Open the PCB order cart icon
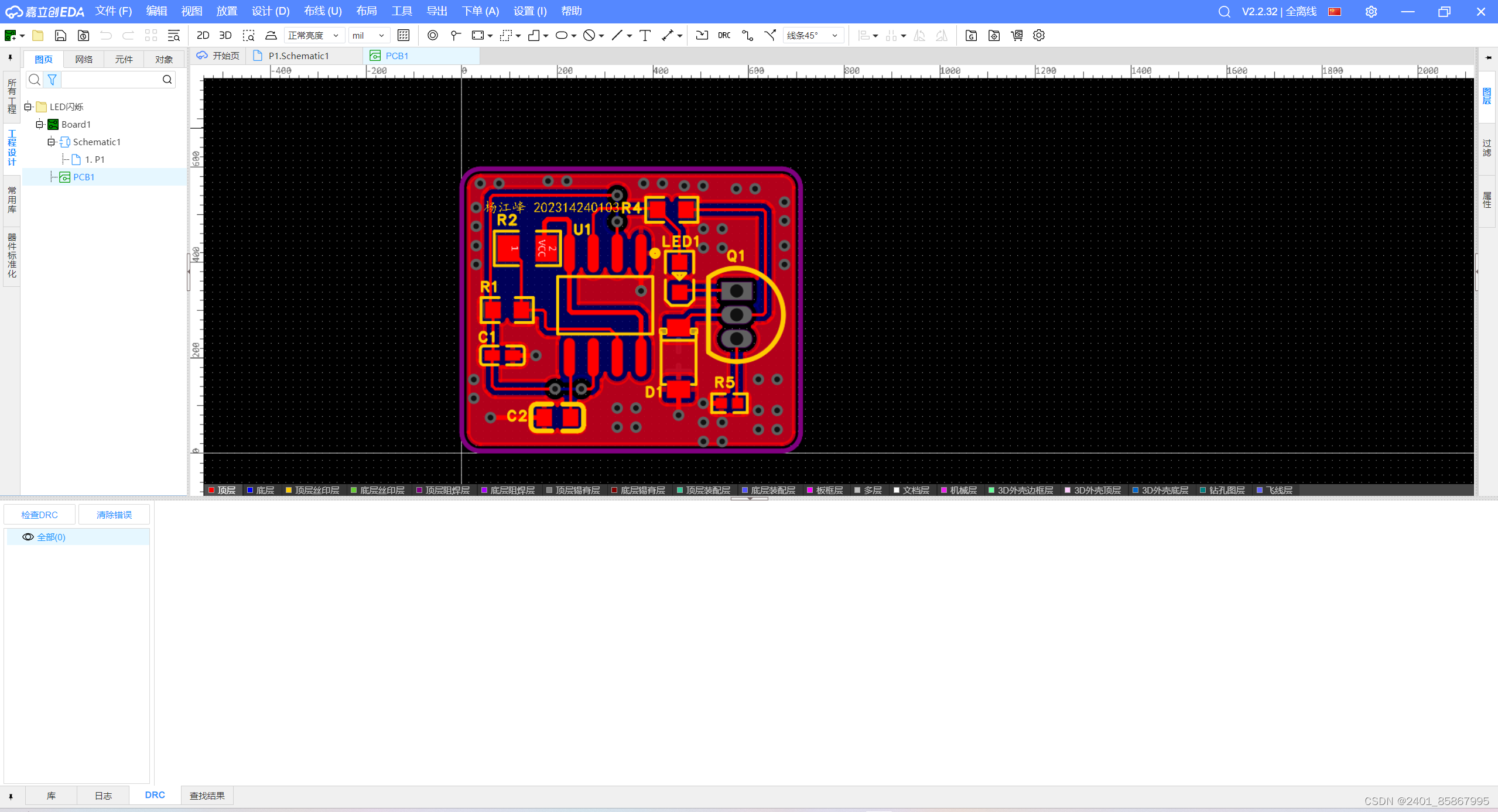1498x812 pixels. [x=1017, y=35]
